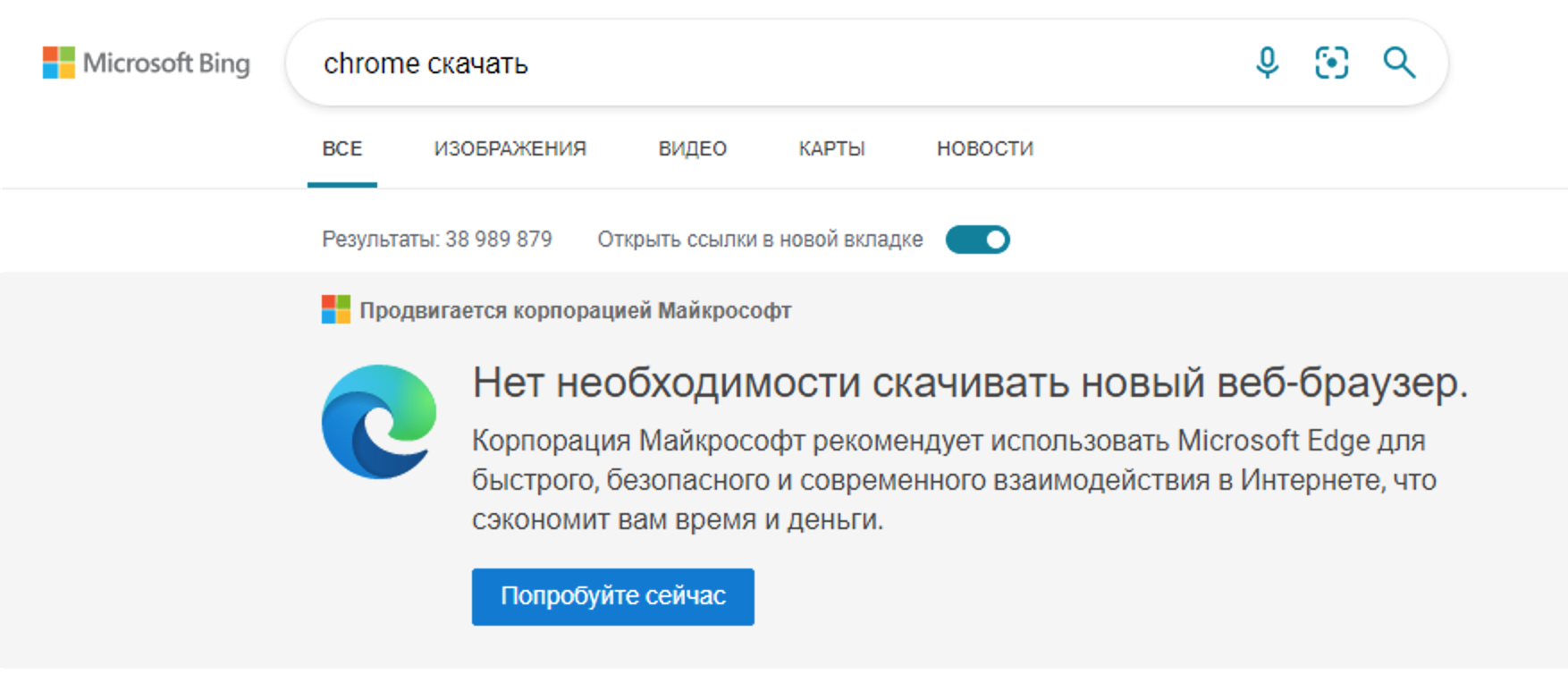Click the magnifying glass search icon
Image resolution: width=1568 pixels, height=699 pixels.
[1399, 63]
